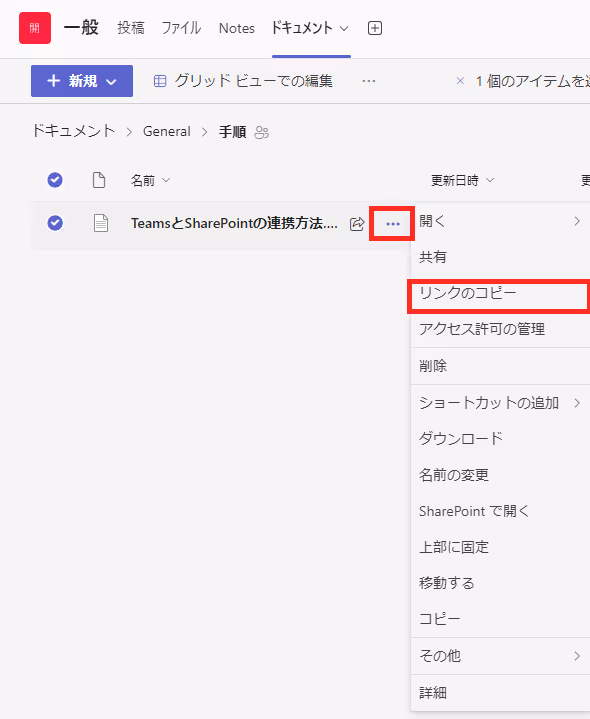Open the 新規 dropdown button
The image size is (590, 719).
tap(82, 81)
